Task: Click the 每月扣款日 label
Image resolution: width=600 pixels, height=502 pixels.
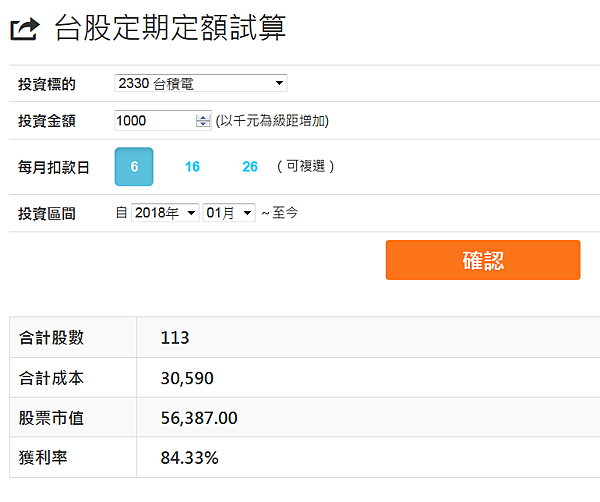Action: (54, 167)
